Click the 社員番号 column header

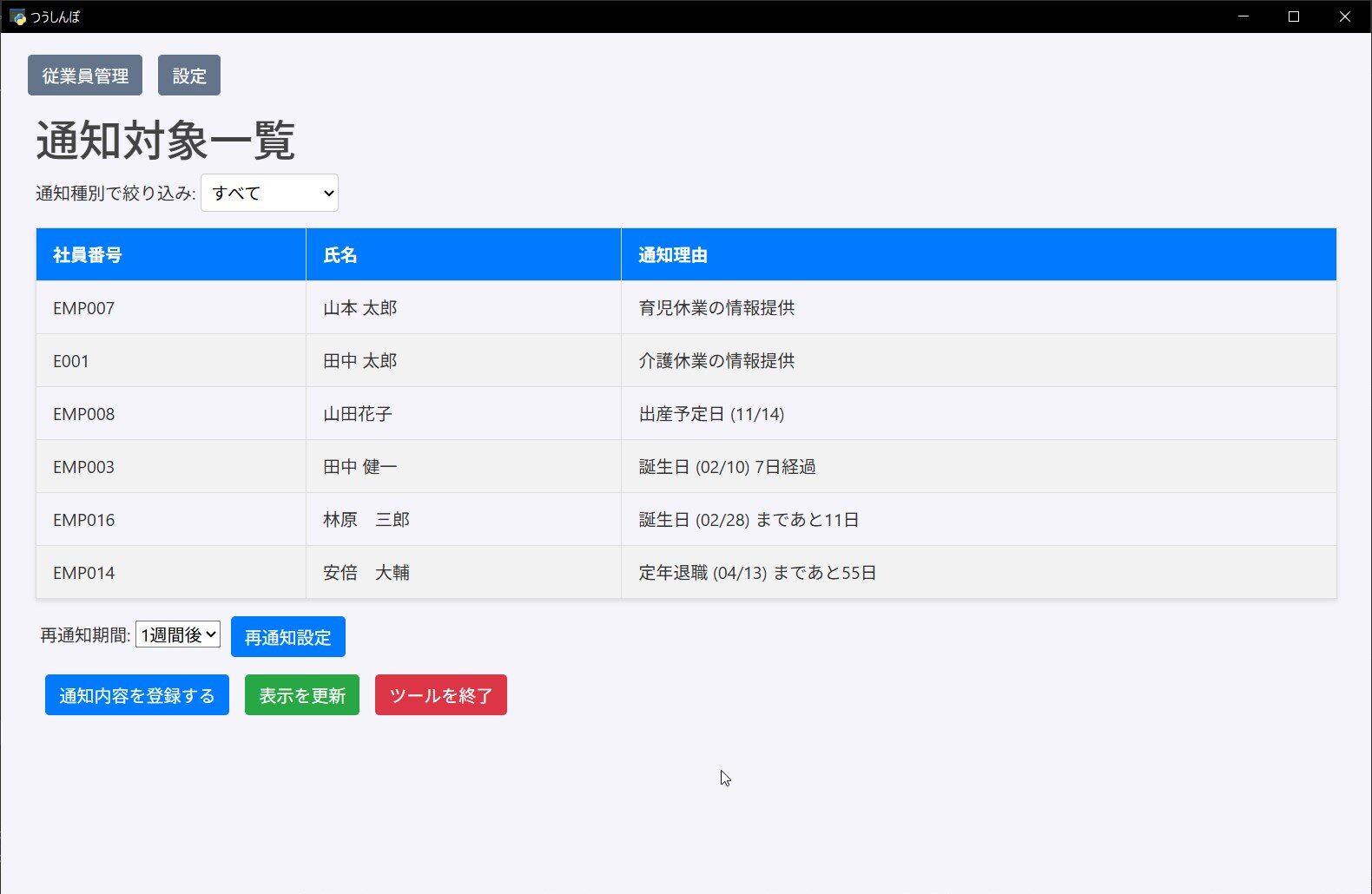[x=88, y=255]
